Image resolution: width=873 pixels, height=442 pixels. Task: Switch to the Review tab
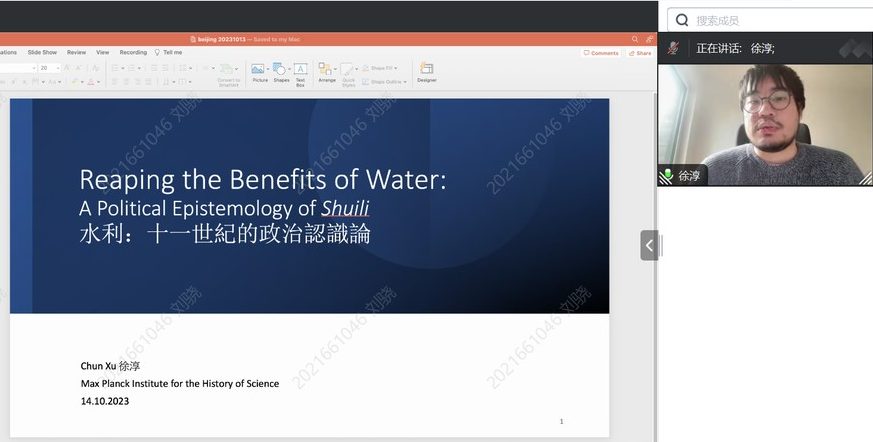76,52
